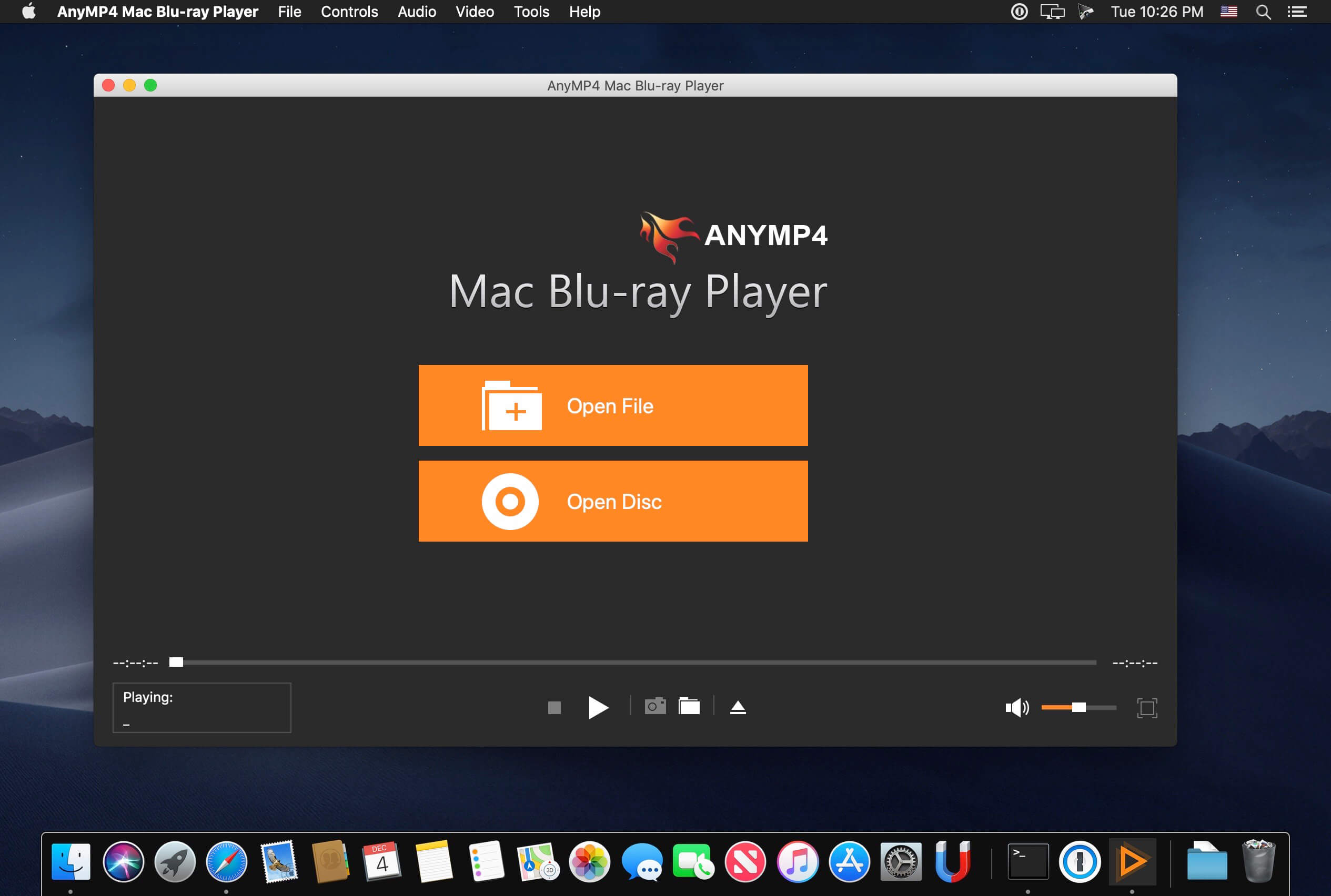
Task: Click the Open Disc button
Action: (613, 501)
